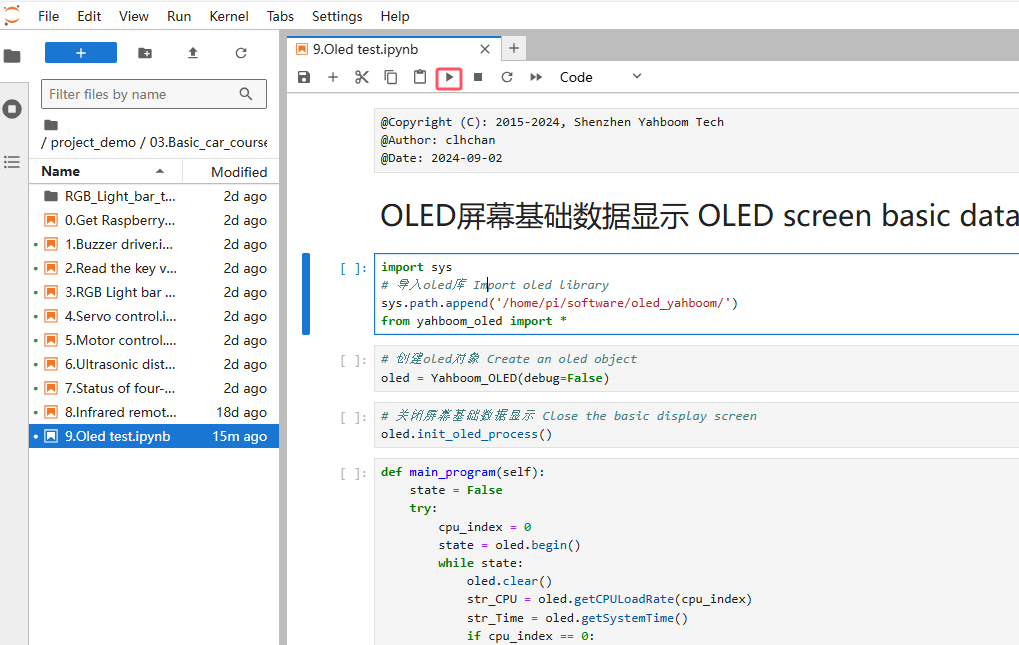Click the 18d ago modified date
The height and width of the screenshot is (645, 1019).
(242, 412)
